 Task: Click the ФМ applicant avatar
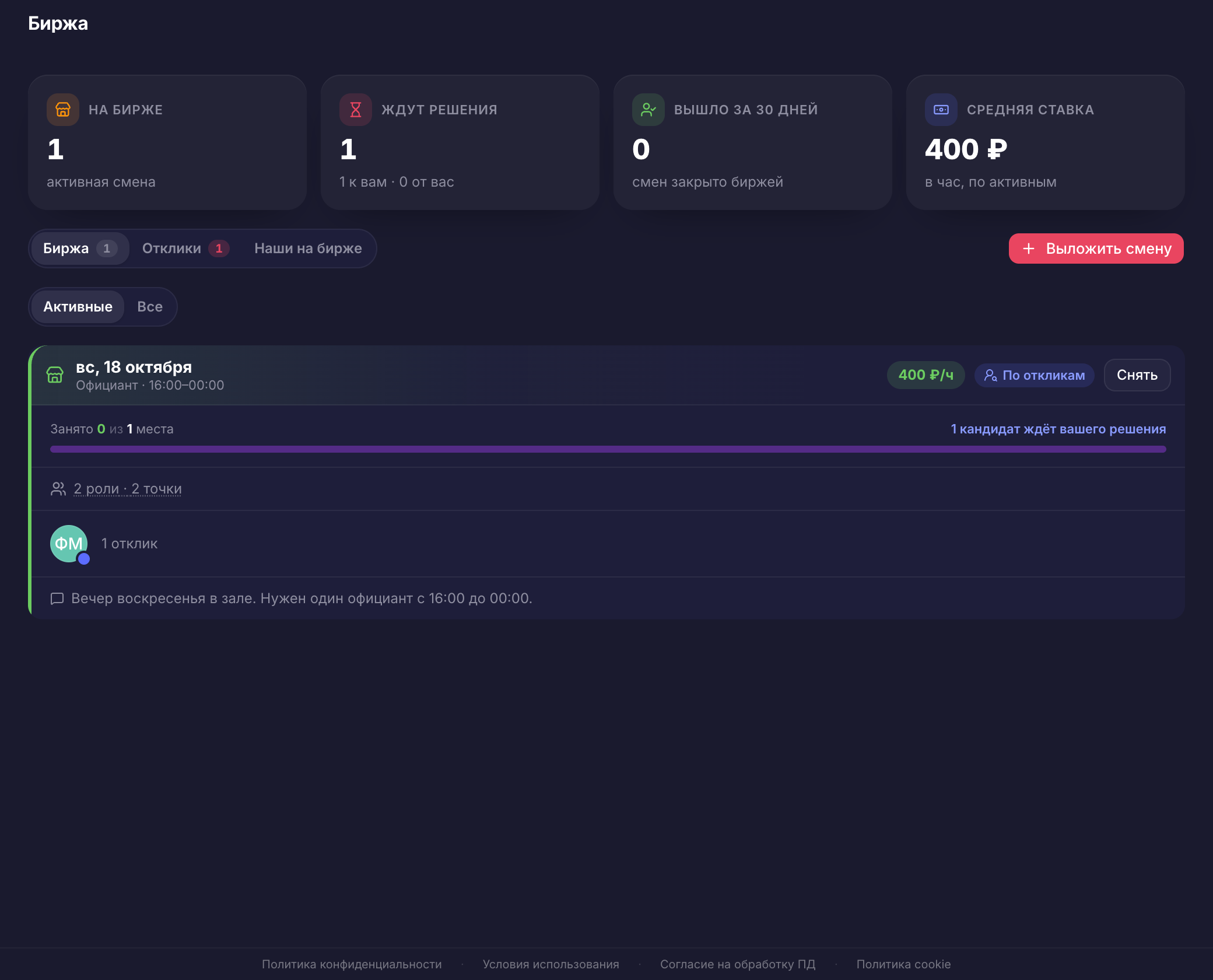point(69,544)
